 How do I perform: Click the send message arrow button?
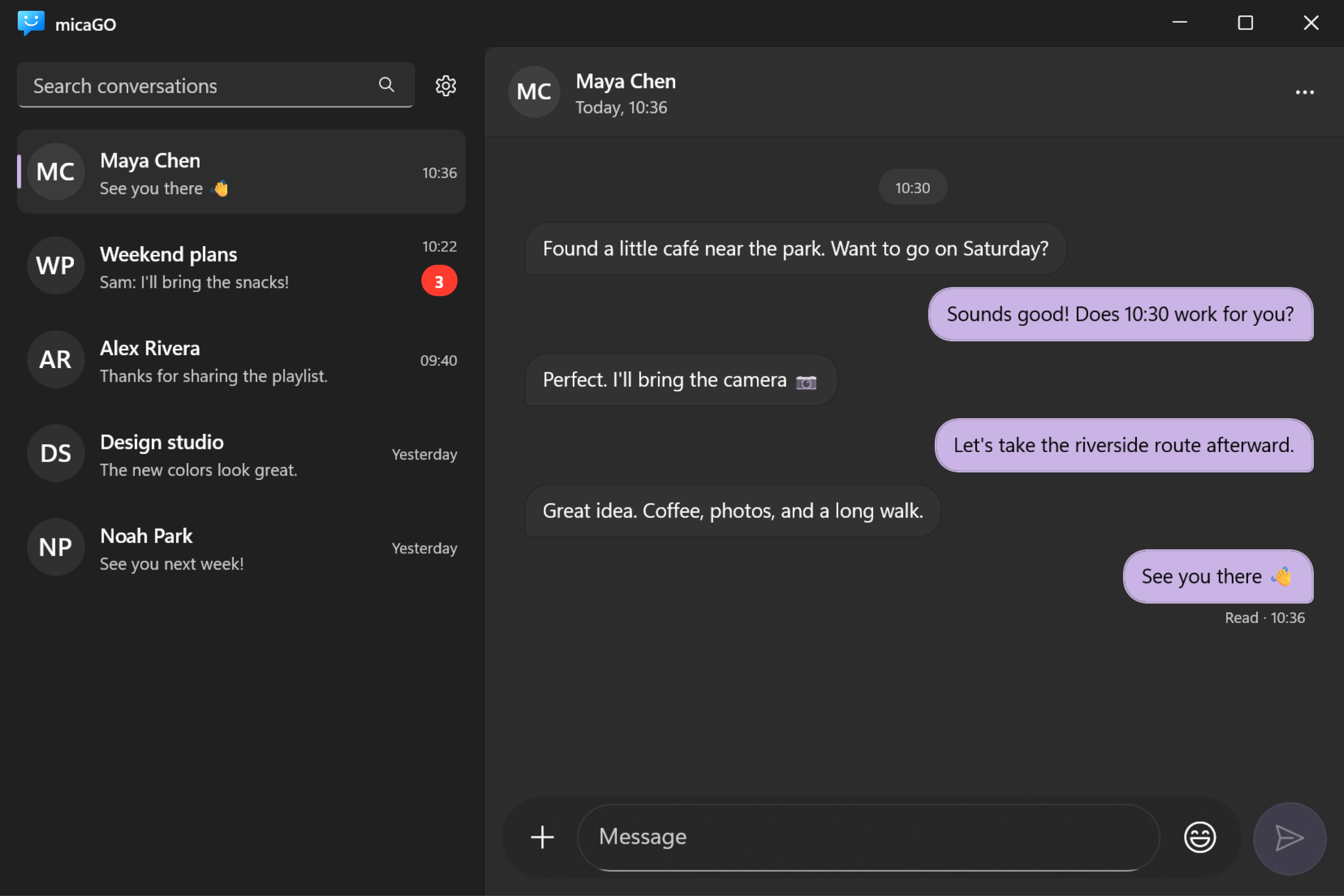tap(1289, 838)
